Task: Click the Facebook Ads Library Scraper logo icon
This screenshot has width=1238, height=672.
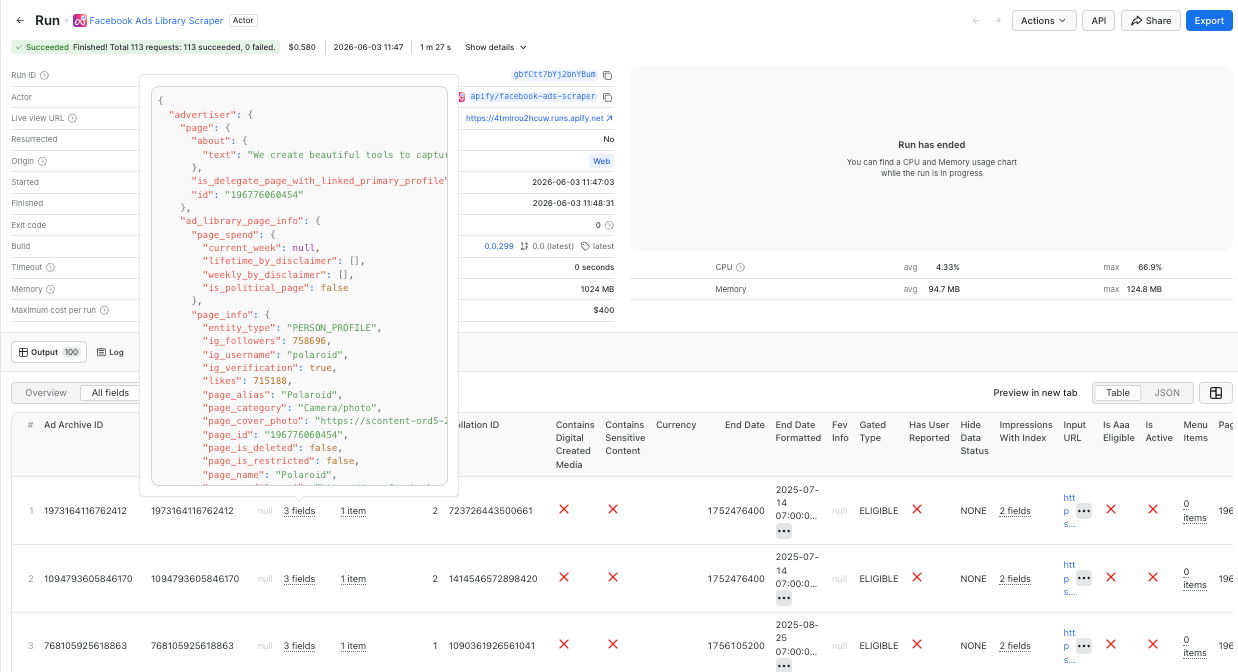Action: (x=80, y=20)
